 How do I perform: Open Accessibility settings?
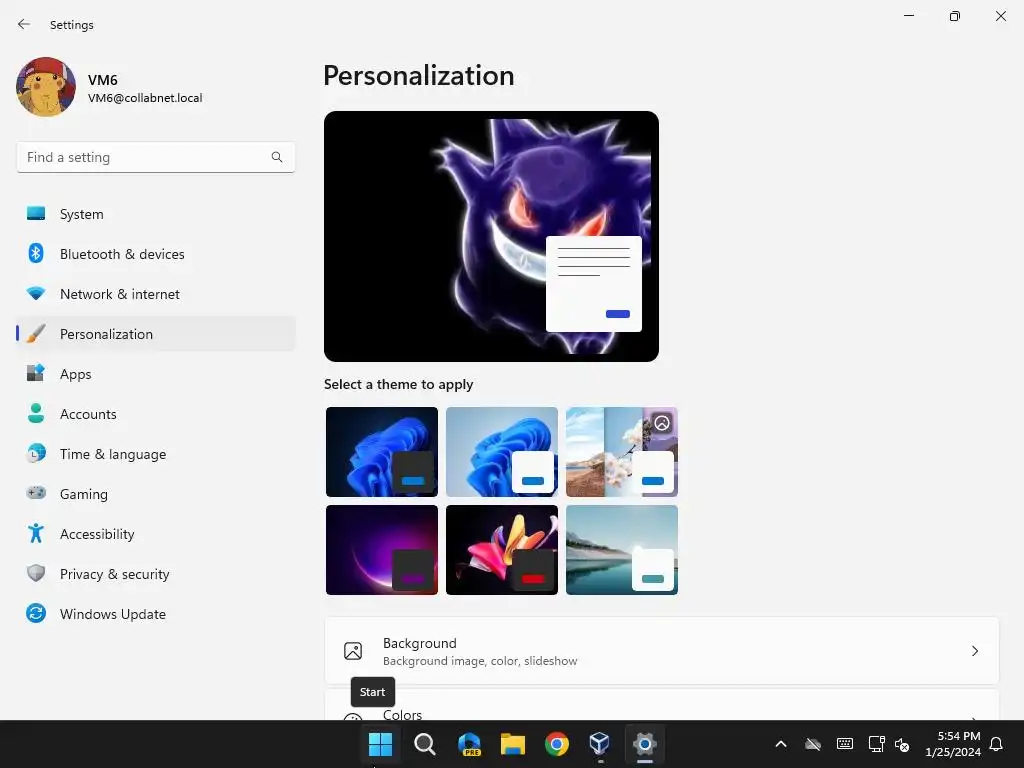pyautogui.click(x=155, y=534)
